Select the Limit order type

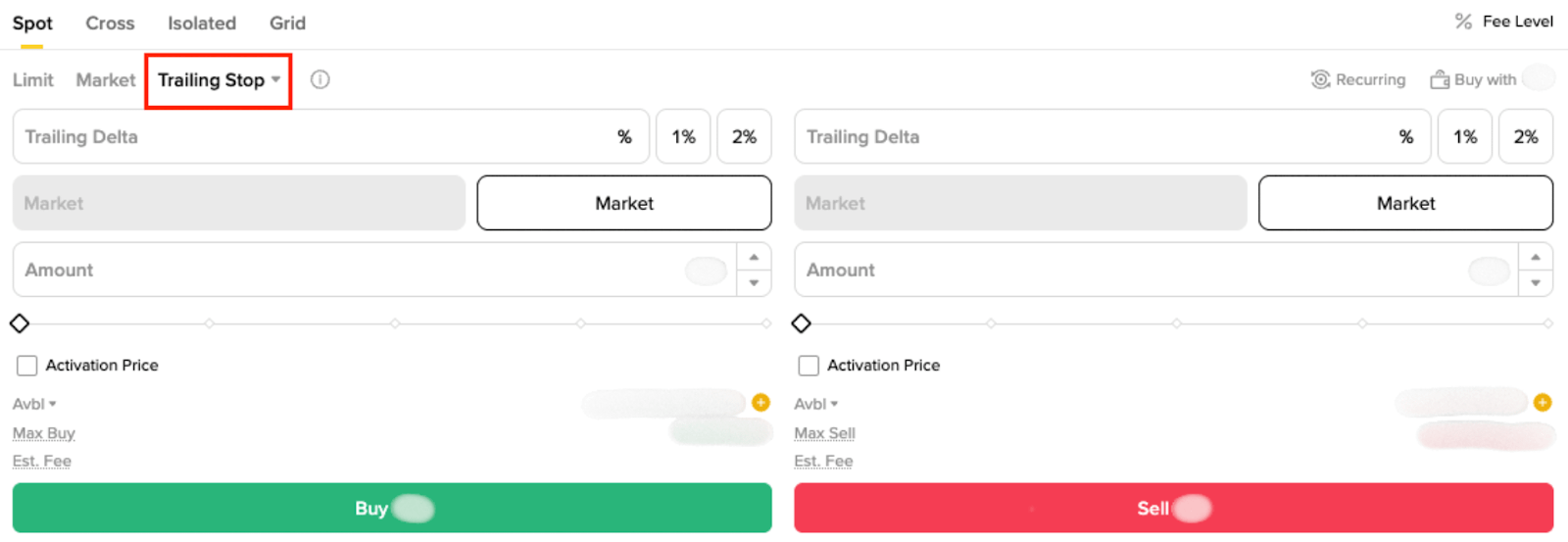[33, 80]
